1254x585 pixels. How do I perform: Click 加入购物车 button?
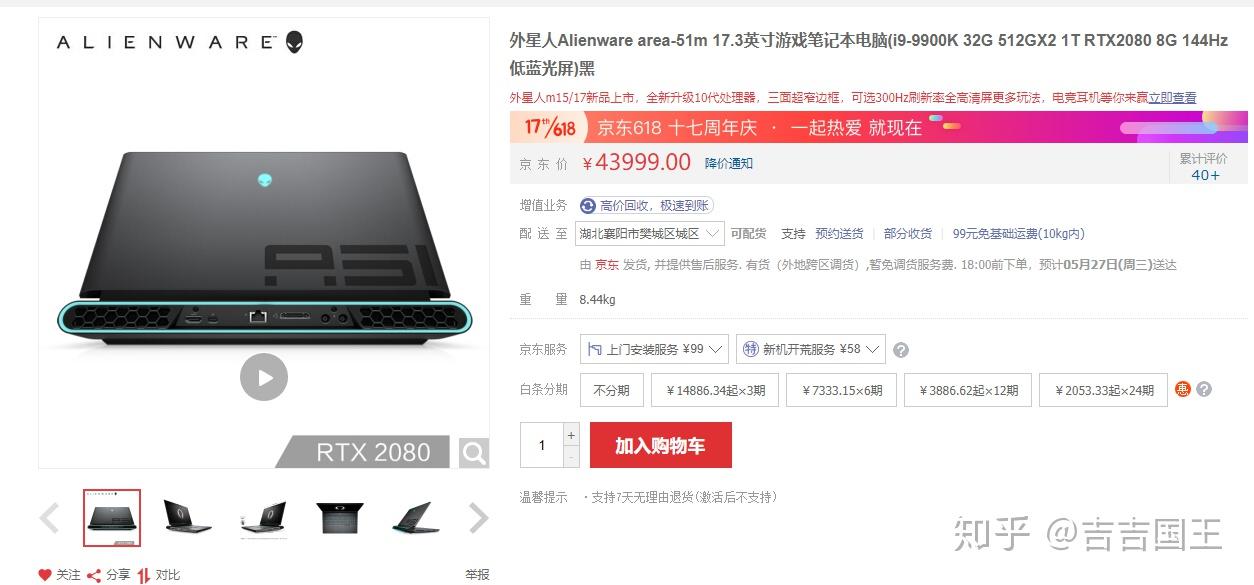pos(661,445)
